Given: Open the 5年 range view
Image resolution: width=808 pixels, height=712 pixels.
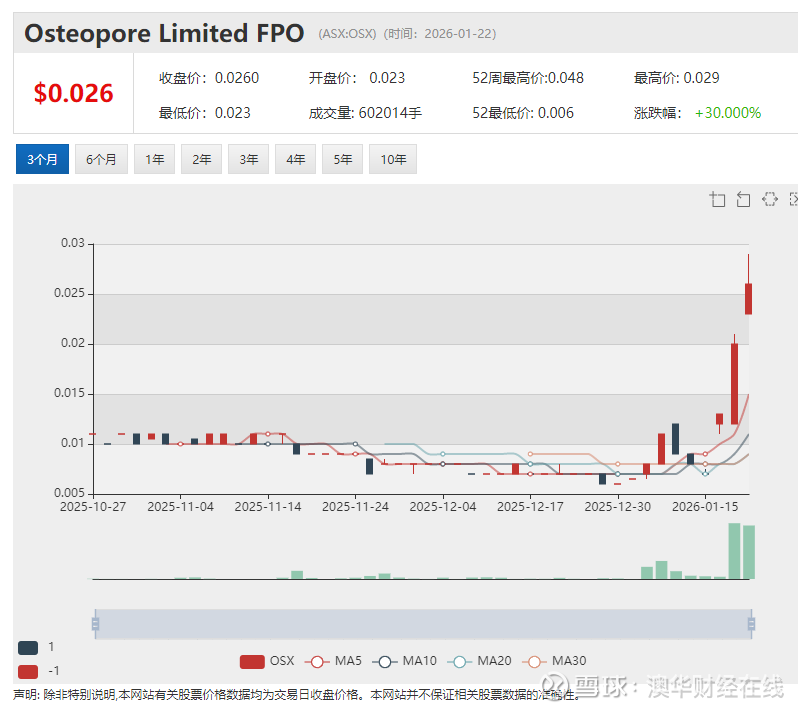Looking at the screenshot, I should coord(342,159).
